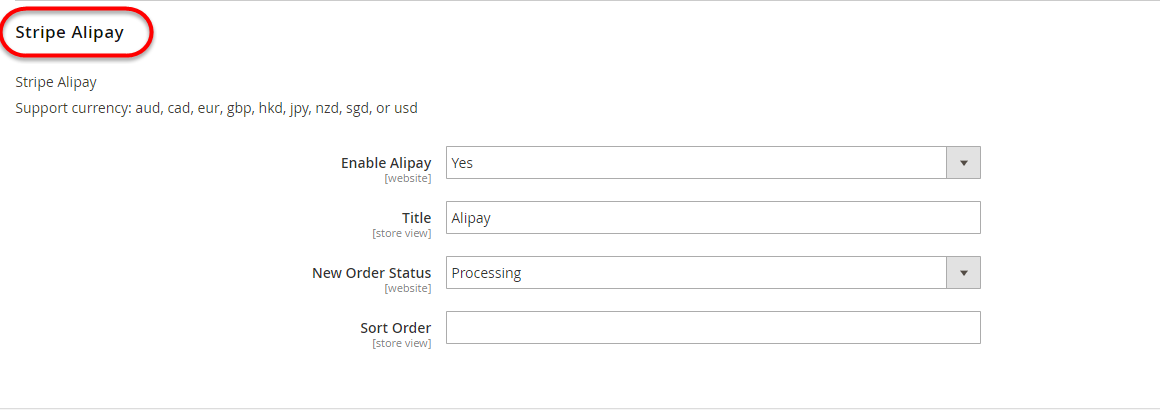Expand the New Order Status dropdown arrow

[x=963, y=273]
